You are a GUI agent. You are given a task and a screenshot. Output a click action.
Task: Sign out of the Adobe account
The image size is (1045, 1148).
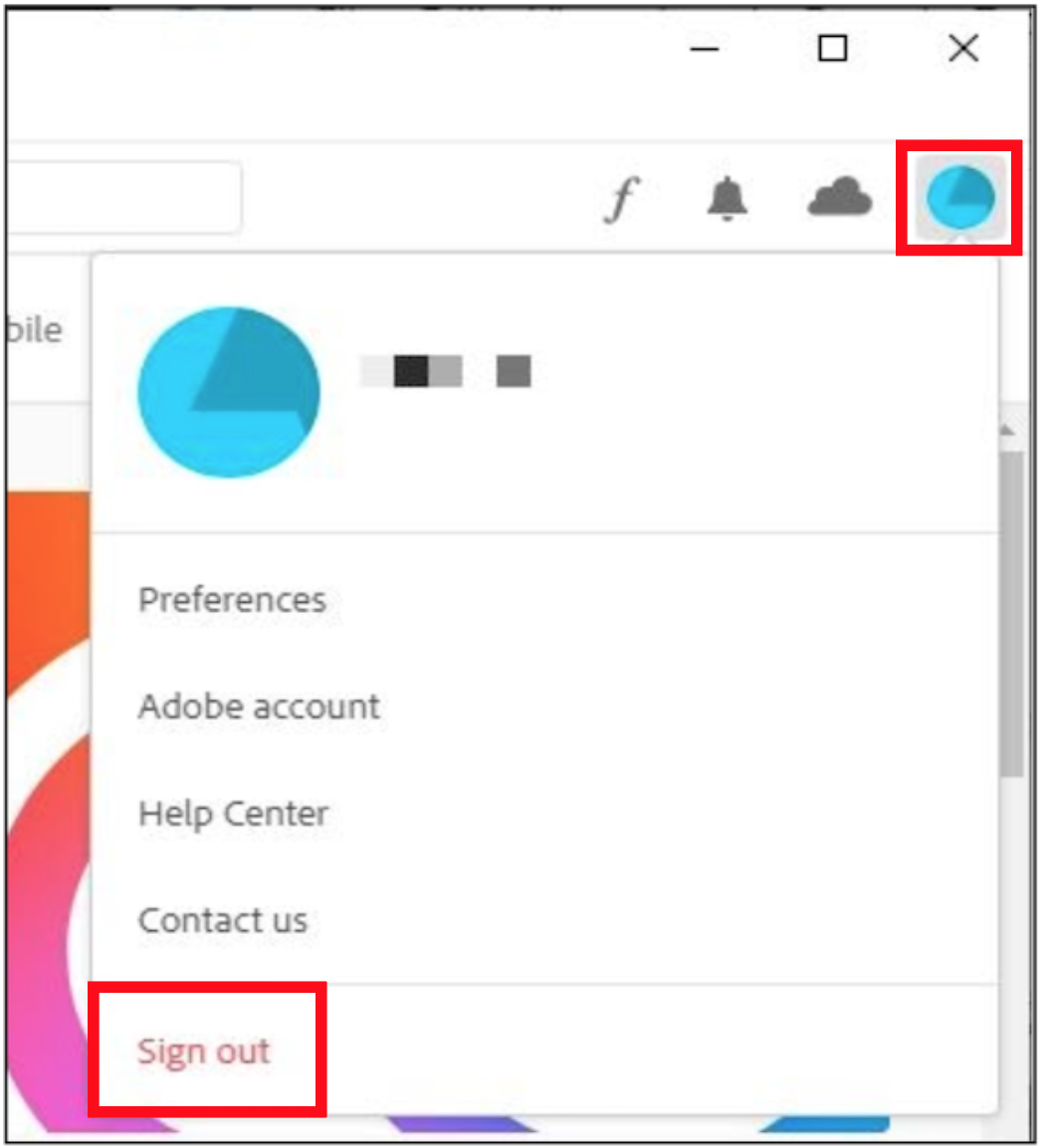[204, 1052]
